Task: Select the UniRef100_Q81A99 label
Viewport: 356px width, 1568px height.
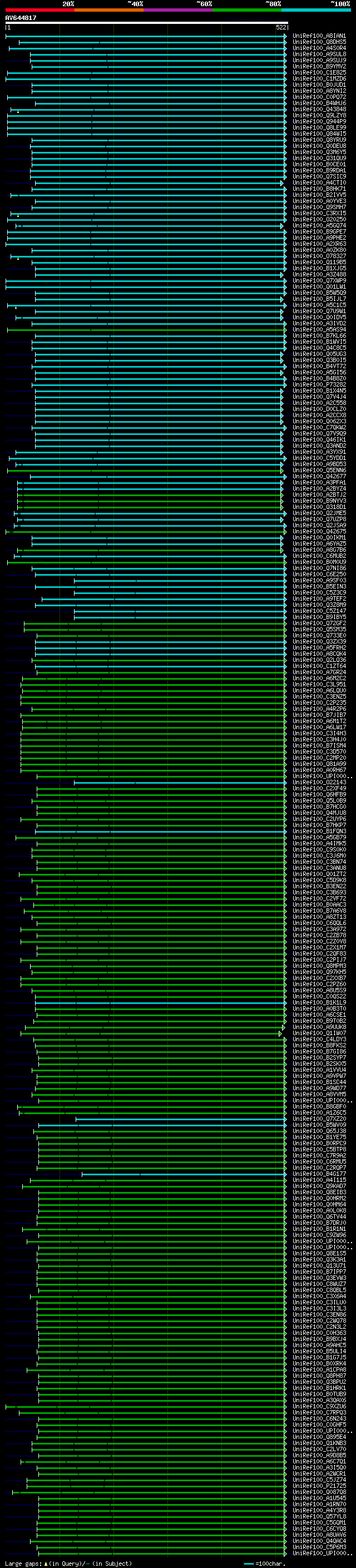Action: click(319, 764)
